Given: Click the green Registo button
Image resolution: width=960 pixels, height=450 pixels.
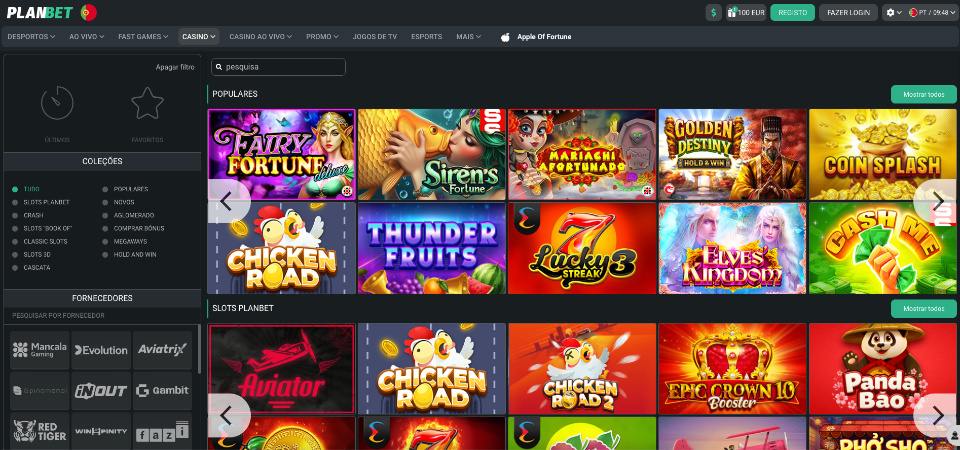Looking at the screenshot, I should click(x=792, y=12).
